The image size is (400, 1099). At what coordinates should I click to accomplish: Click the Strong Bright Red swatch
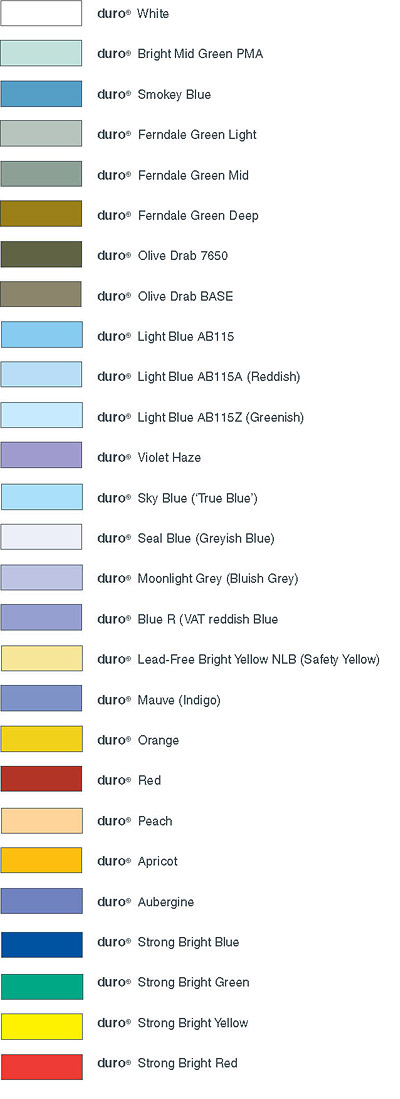point(41,1067)
